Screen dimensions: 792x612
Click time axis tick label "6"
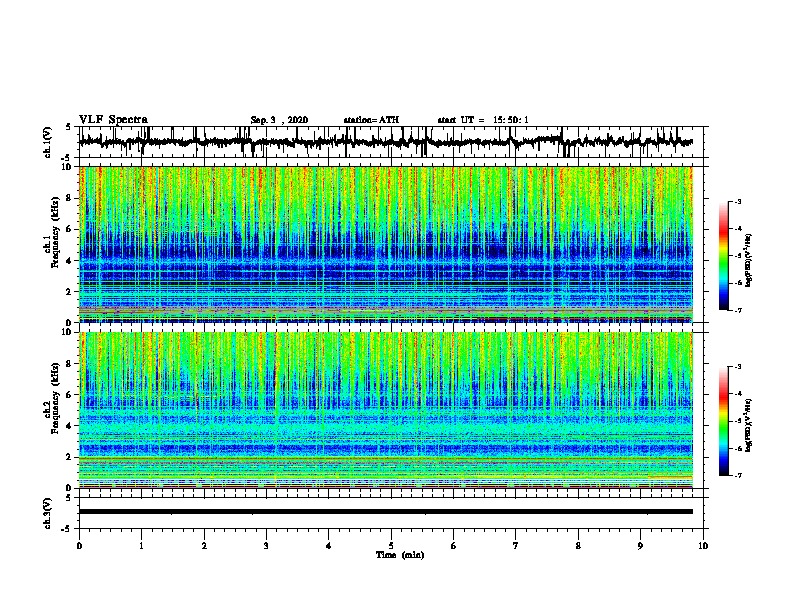point(454,545)
